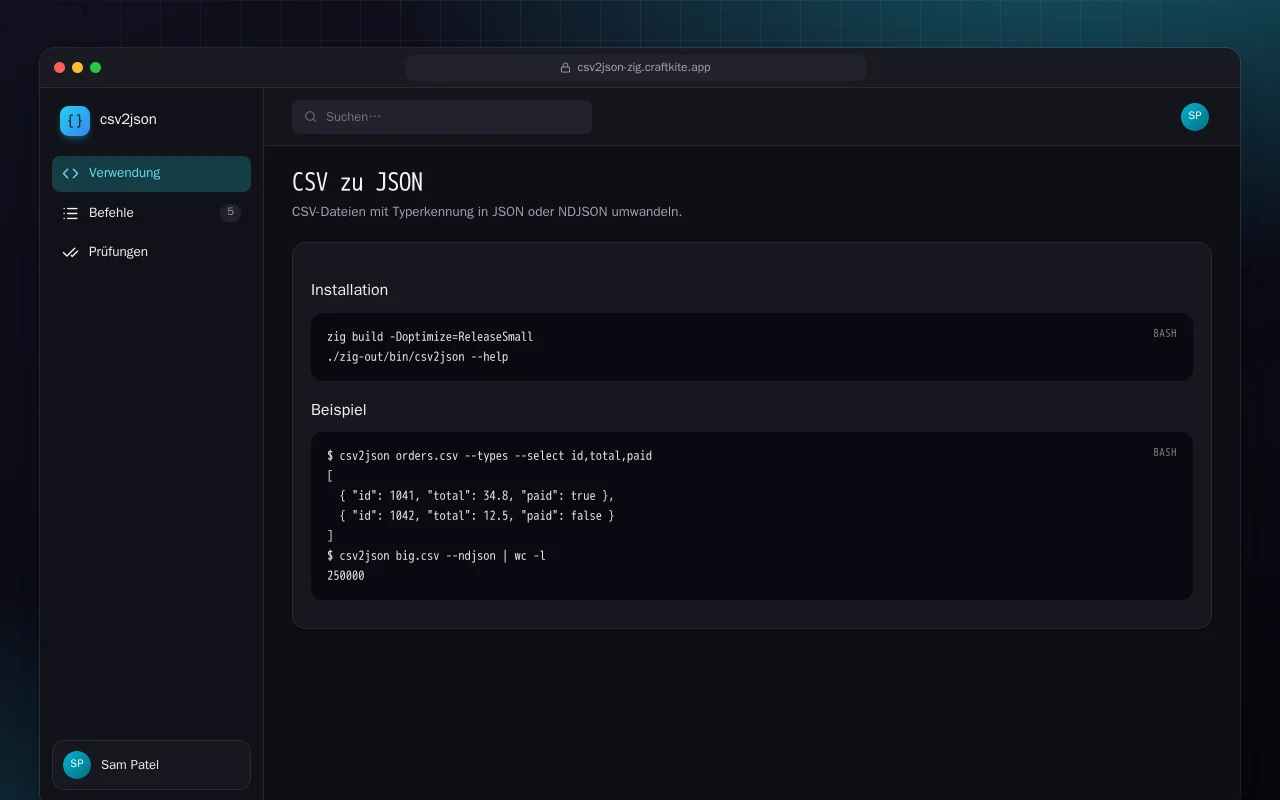Open the Verwendung navigation item

[151, 173]
